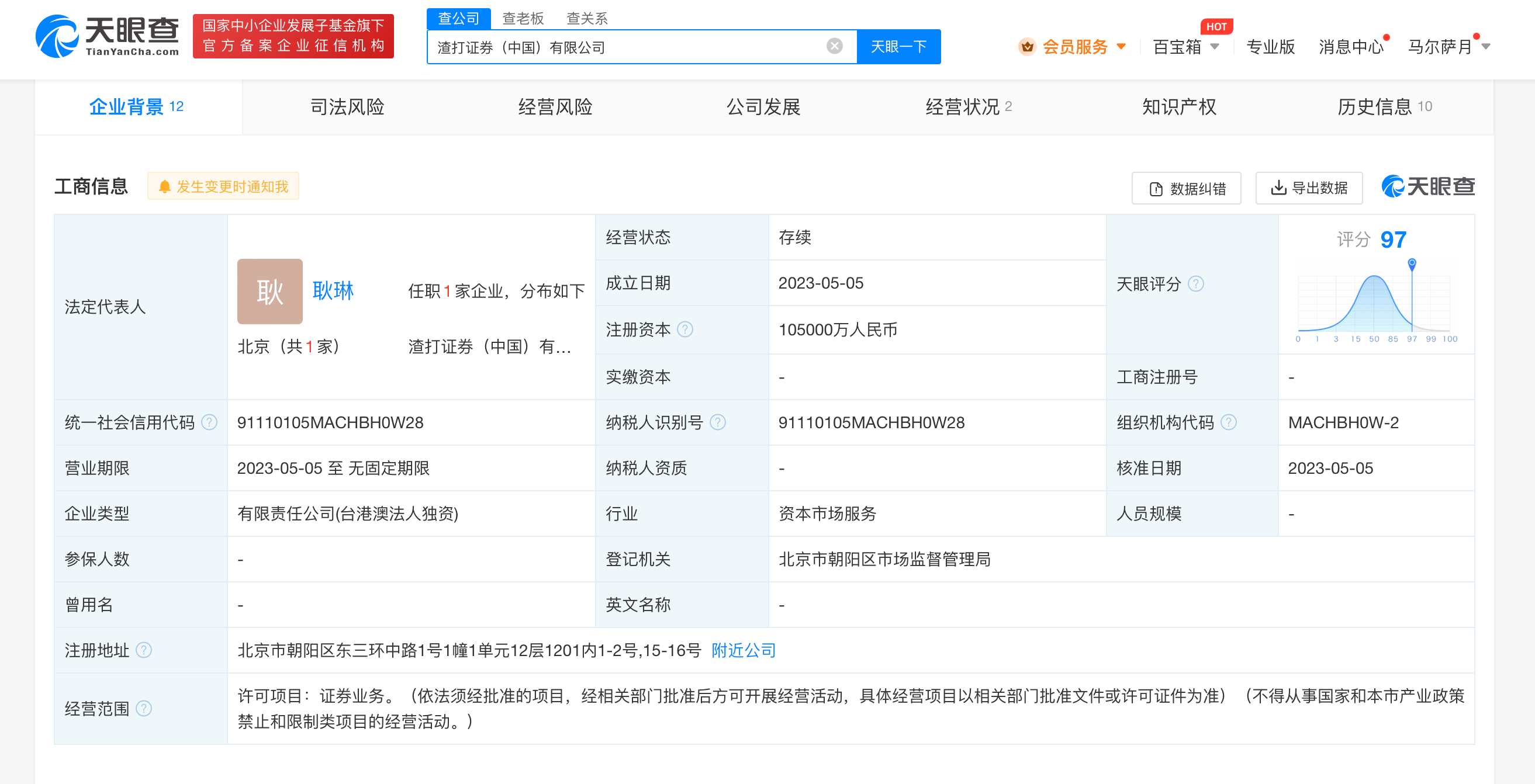
Task: Open 数据纠错 data correction tool
Action: click(x=1186, y=188)
